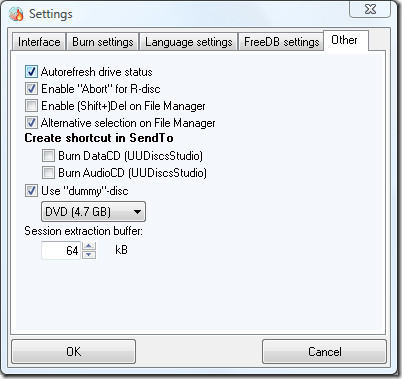Viewport: 402px width, 379px height.
Task: Toggle Use "dummy"-disc checkbox
Action: [x=31, y=191]
